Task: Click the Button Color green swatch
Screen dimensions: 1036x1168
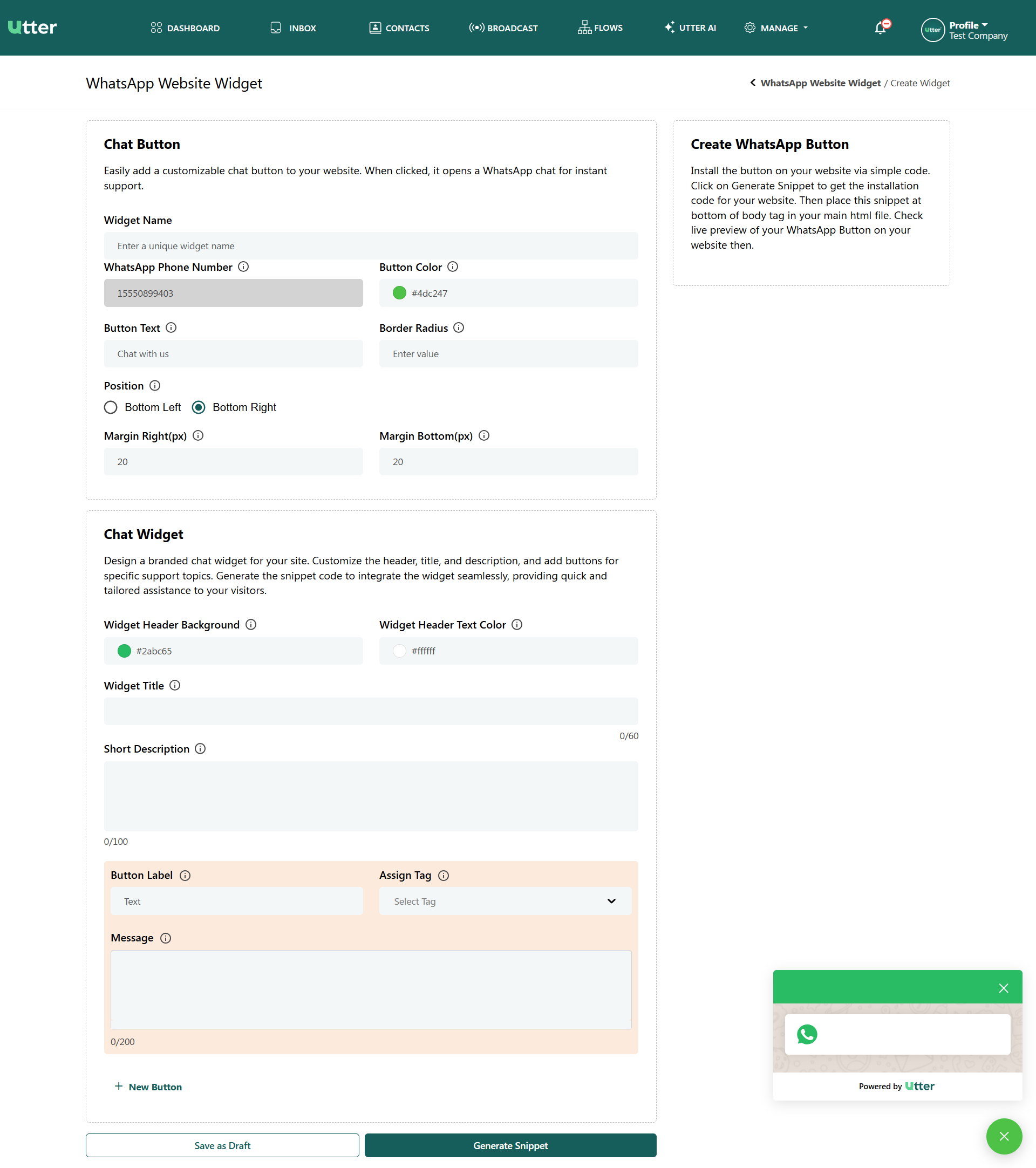Action: pyautogui.click(x=399, y=293)
